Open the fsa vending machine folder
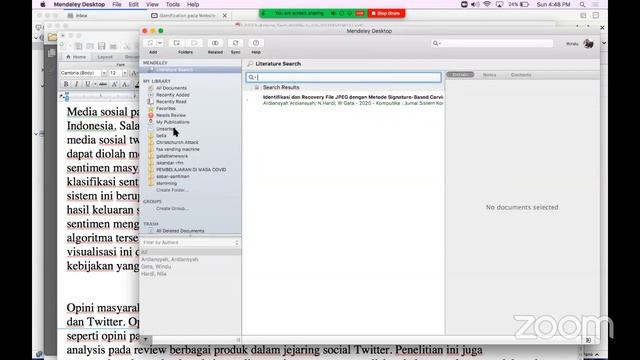The width and height of the screenshot is (640, 360). coord(178,149)
